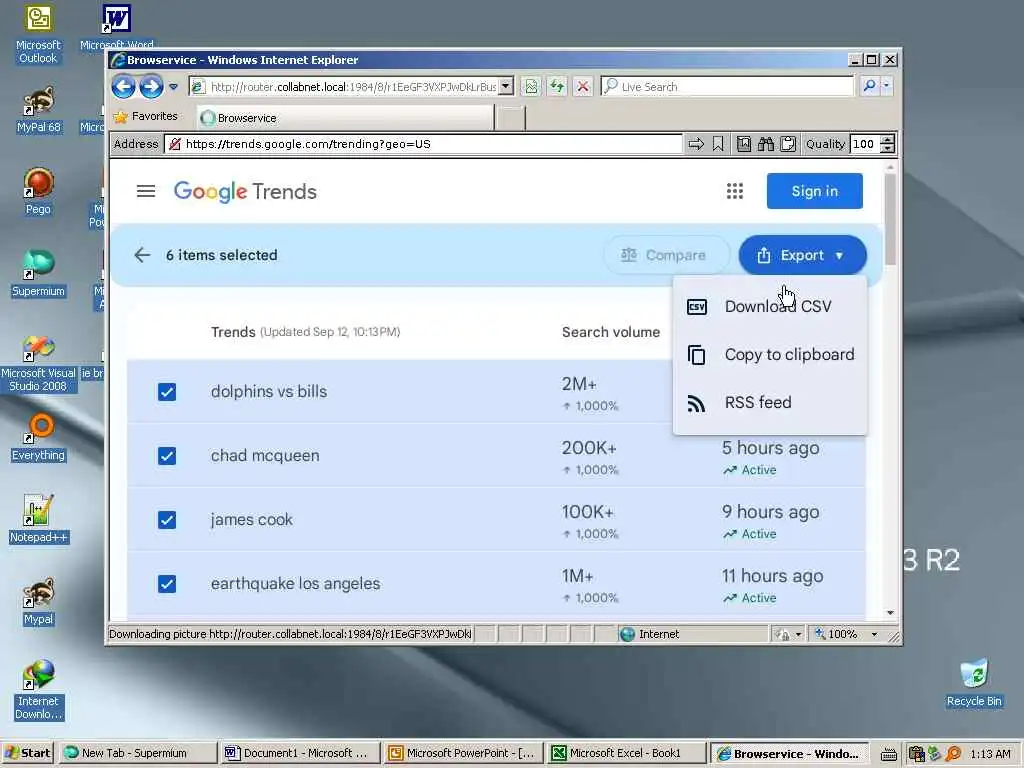Open recent pages dropdown beside forward arrow
This screenshot has width=1024, height=768.
(x=173, y=86)
